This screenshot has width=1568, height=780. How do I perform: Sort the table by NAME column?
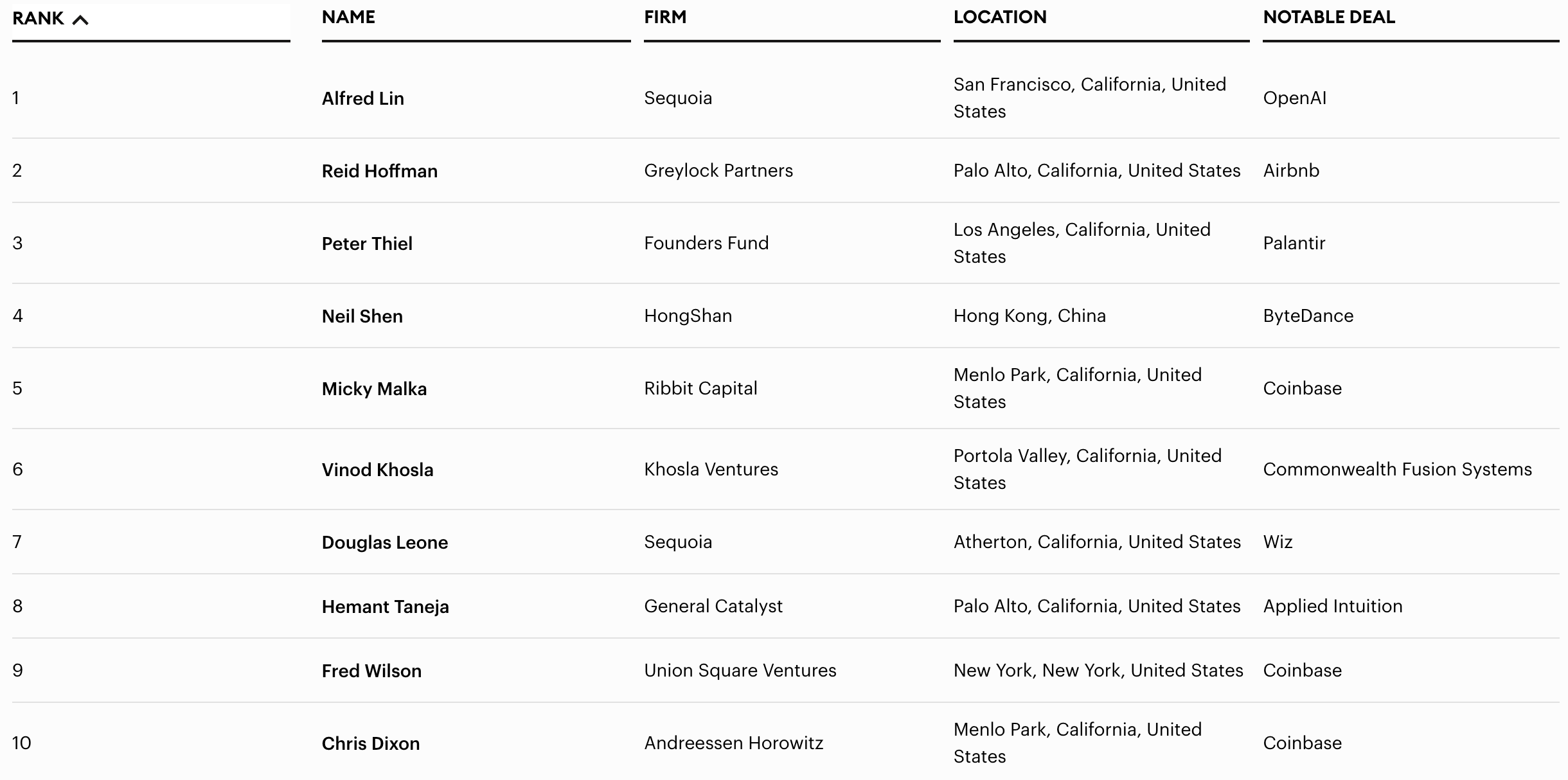pos(348,17)
